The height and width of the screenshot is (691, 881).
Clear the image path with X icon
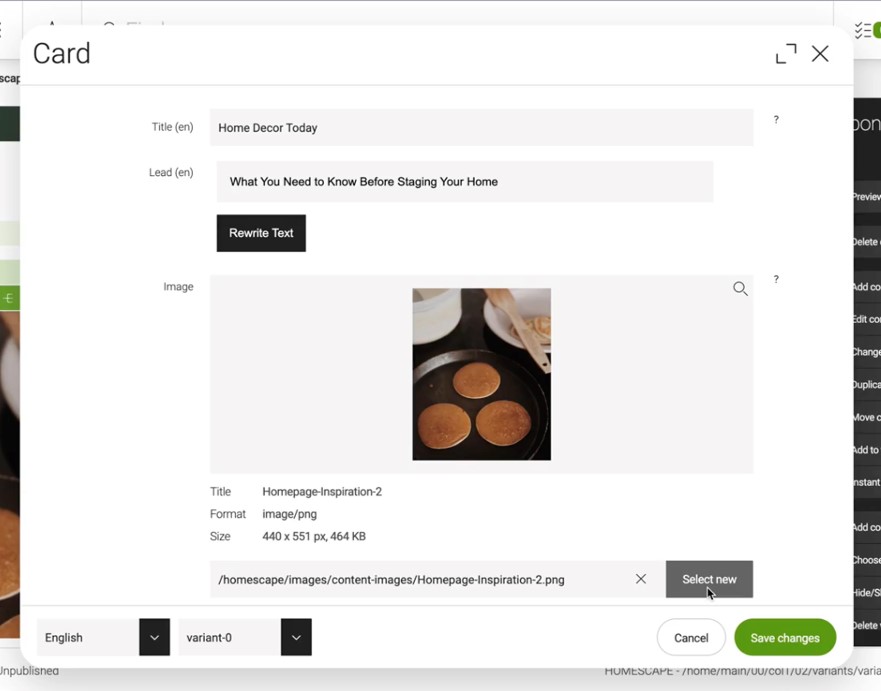tap(641, 579)
